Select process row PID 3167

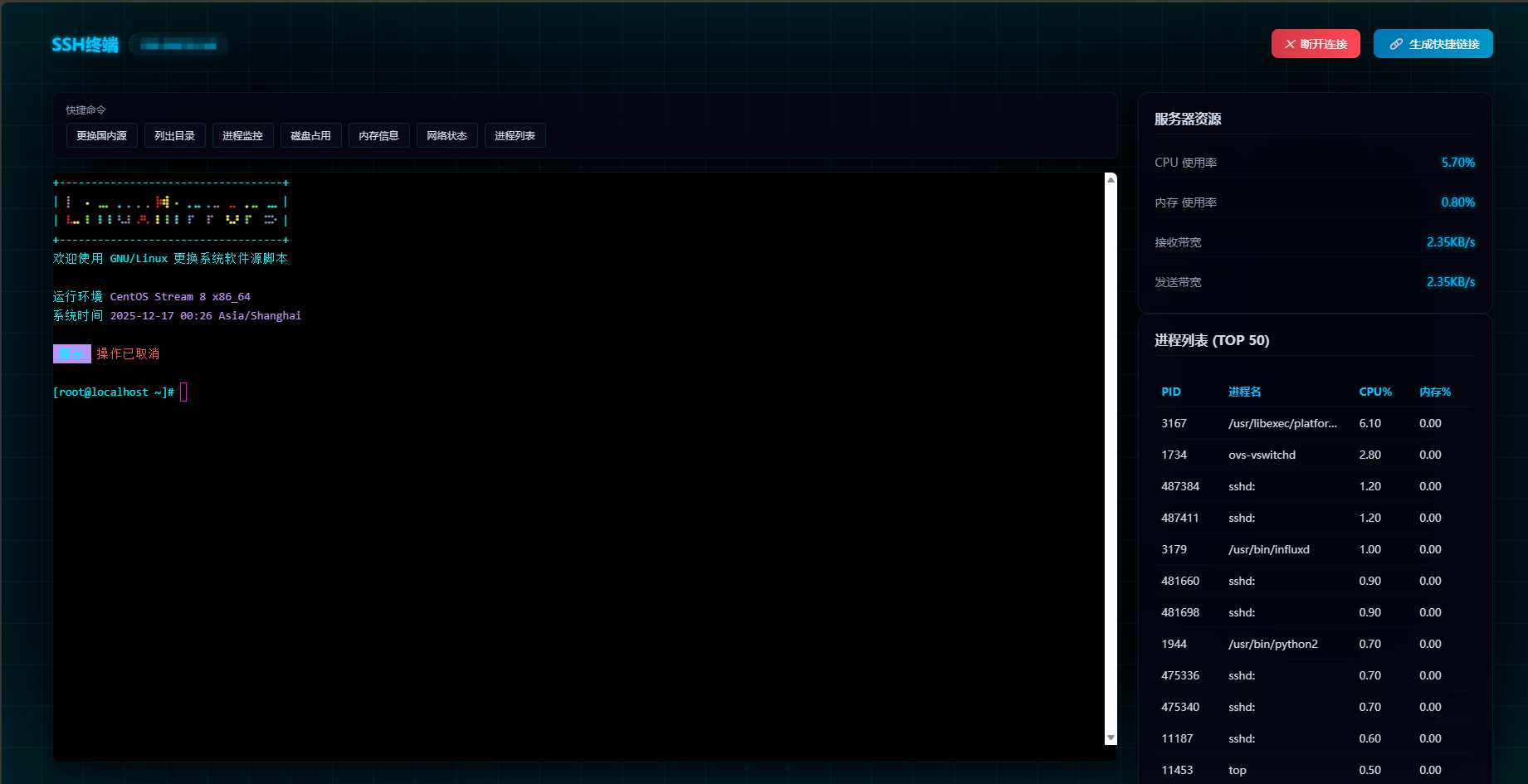[1315, 423]
